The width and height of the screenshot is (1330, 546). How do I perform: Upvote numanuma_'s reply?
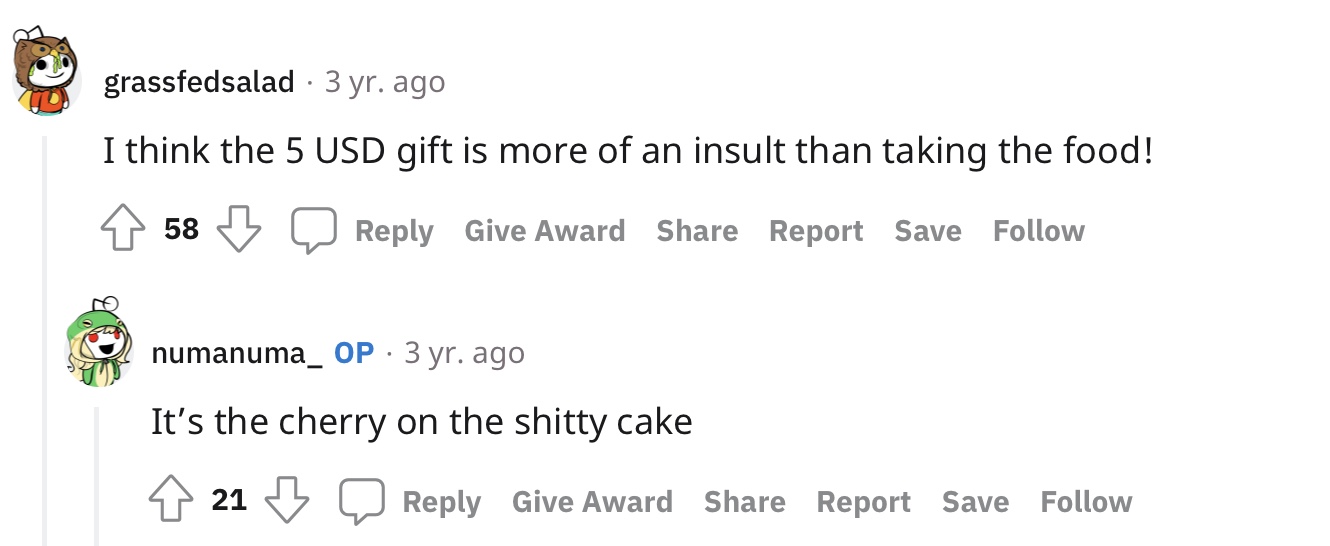click(171, 501)
